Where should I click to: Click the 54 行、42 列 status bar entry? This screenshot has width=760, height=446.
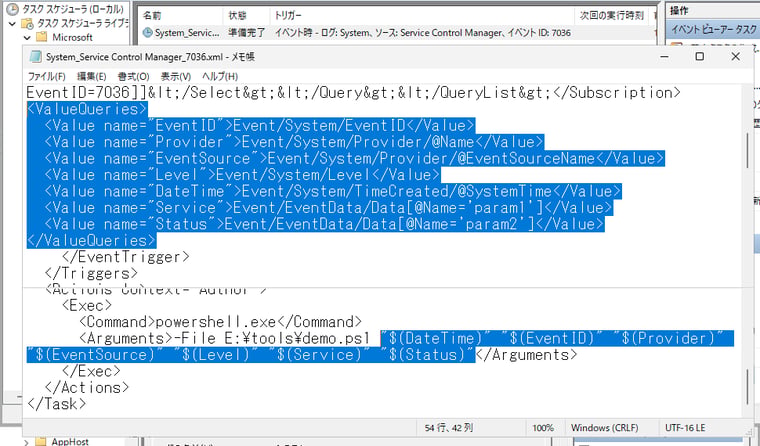[x=448, y=428]
